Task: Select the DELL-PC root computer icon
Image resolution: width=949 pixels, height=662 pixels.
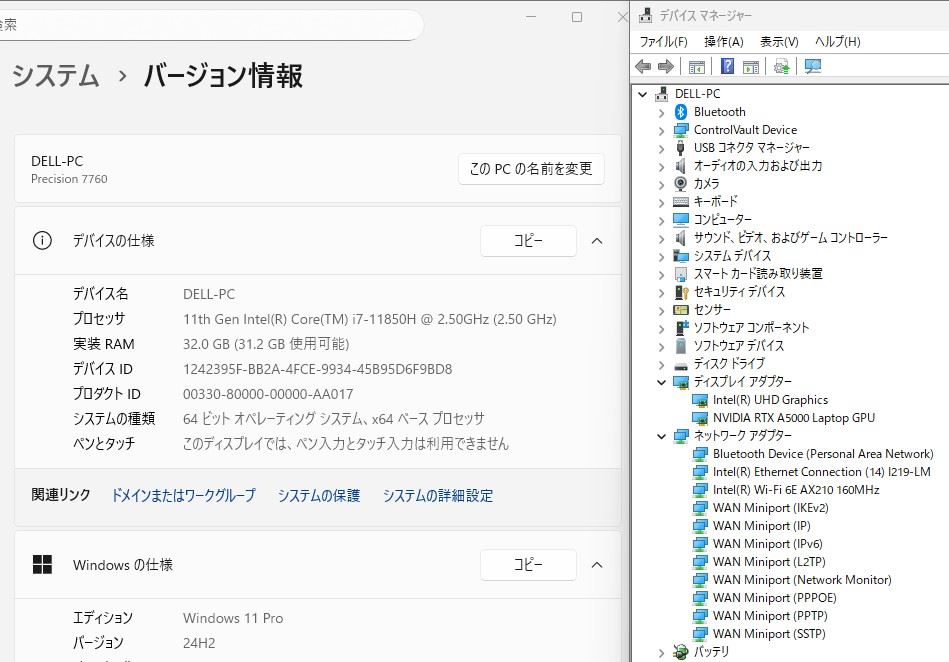Action: [662, 94]
